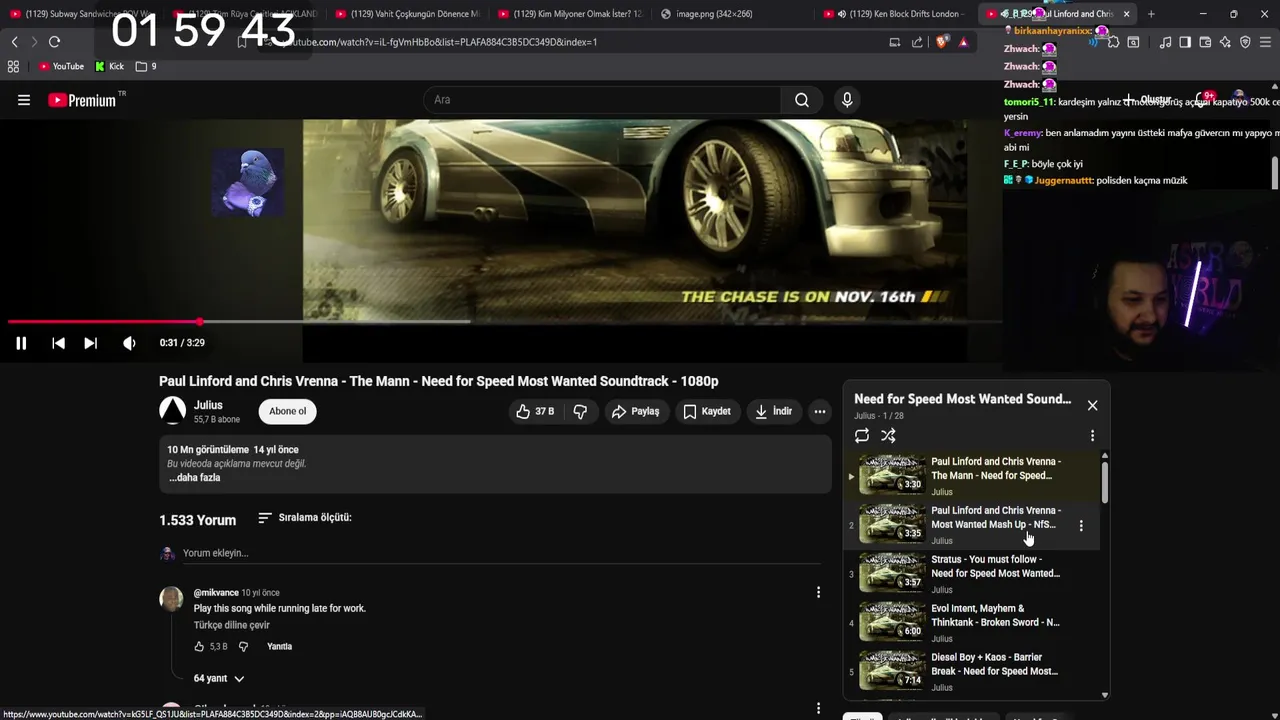Pause the video playback

point(21,343)
